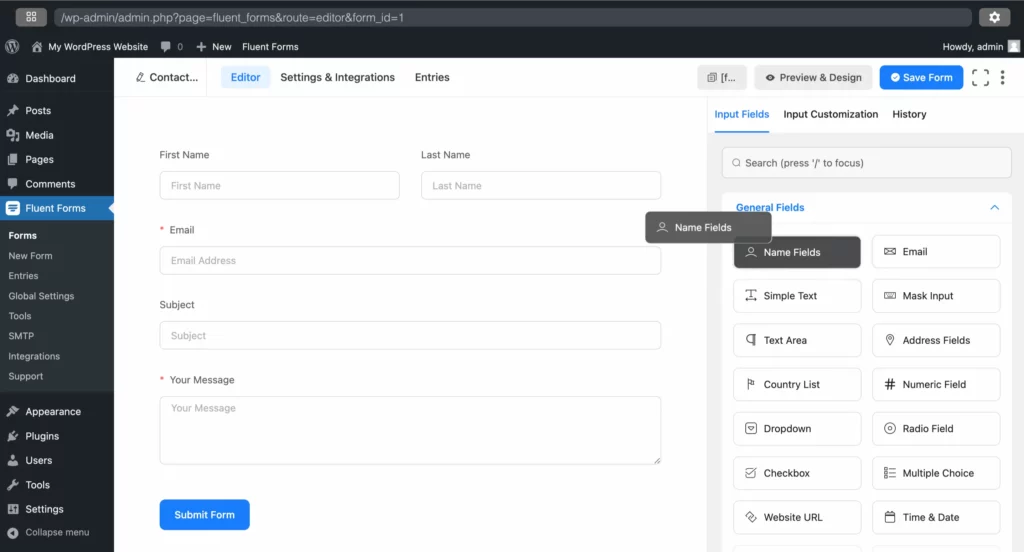1024x552 pixels.
Task: Open Appearance in sidebar
Action: tap(57, 412)
